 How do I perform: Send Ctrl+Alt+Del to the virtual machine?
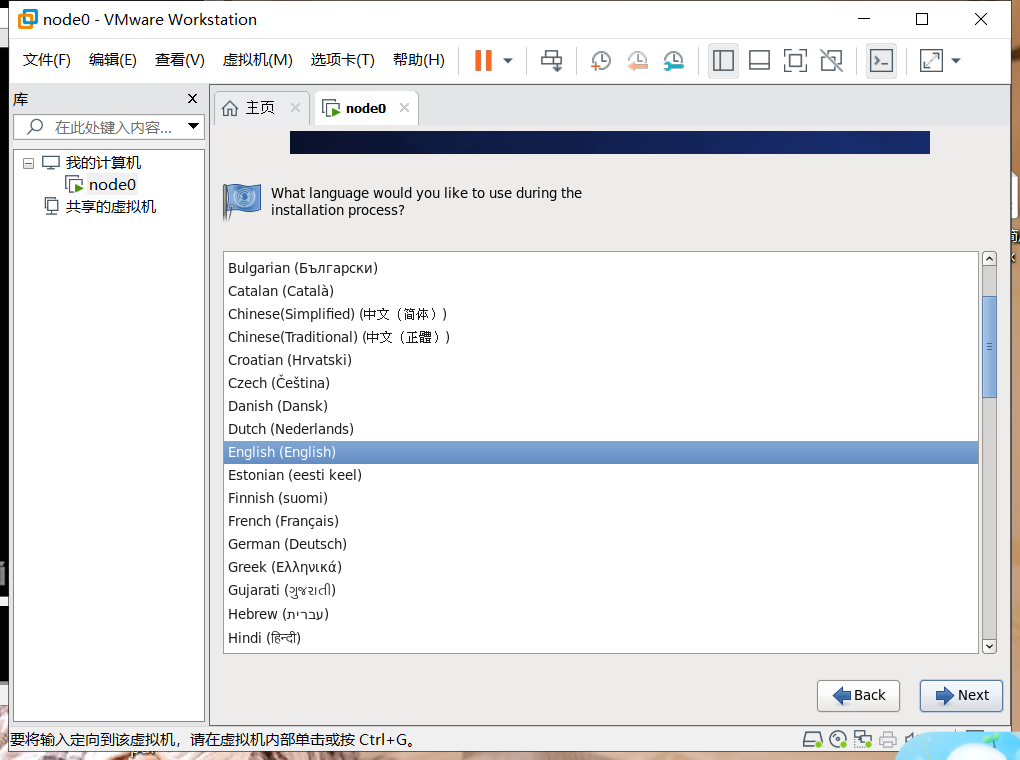[552, 61]
